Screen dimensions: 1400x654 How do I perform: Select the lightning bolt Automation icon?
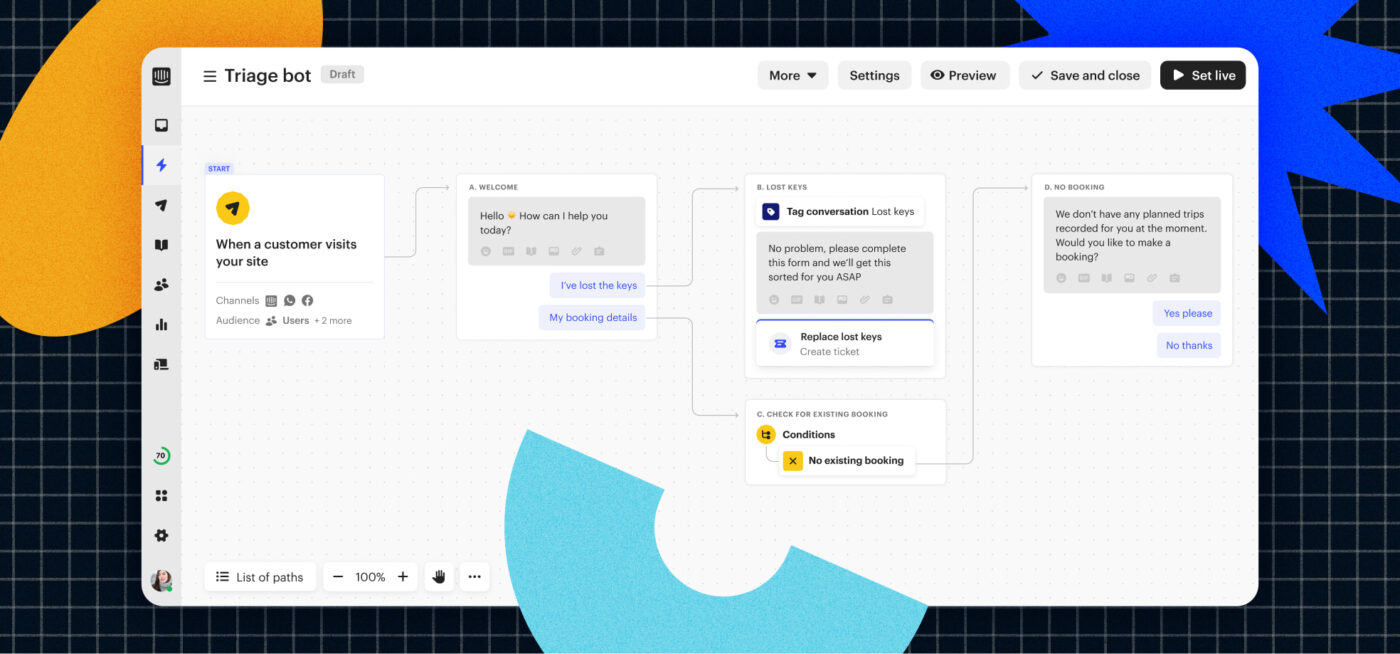pos(161,165)
